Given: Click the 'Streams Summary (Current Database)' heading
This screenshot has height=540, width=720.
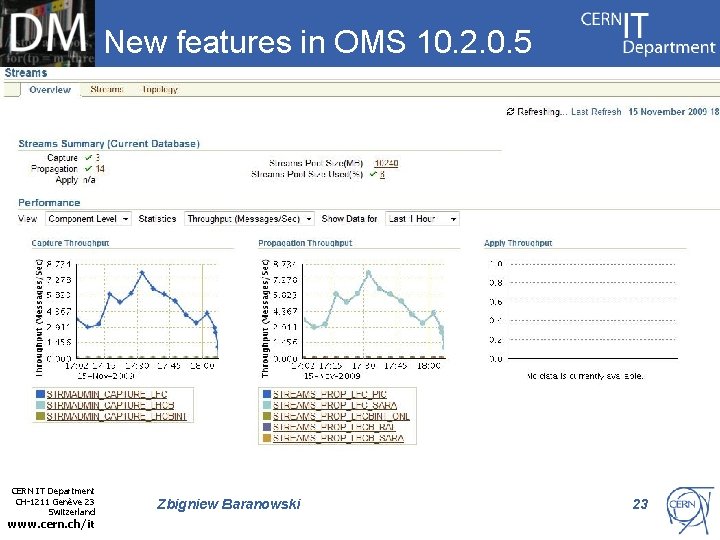Looking at the screenshot, I should point(109,144).
